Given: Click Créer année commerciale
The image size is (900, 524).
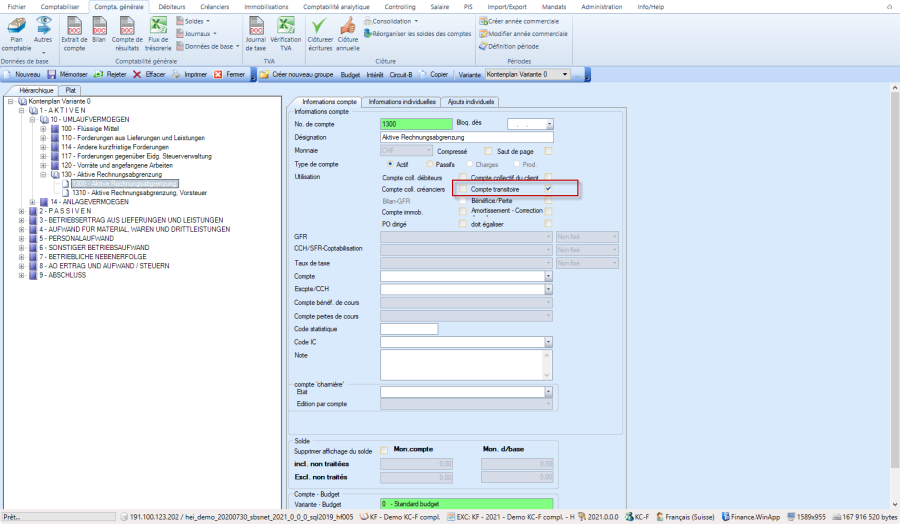Looking at the screenshot, I should (519, 21).
